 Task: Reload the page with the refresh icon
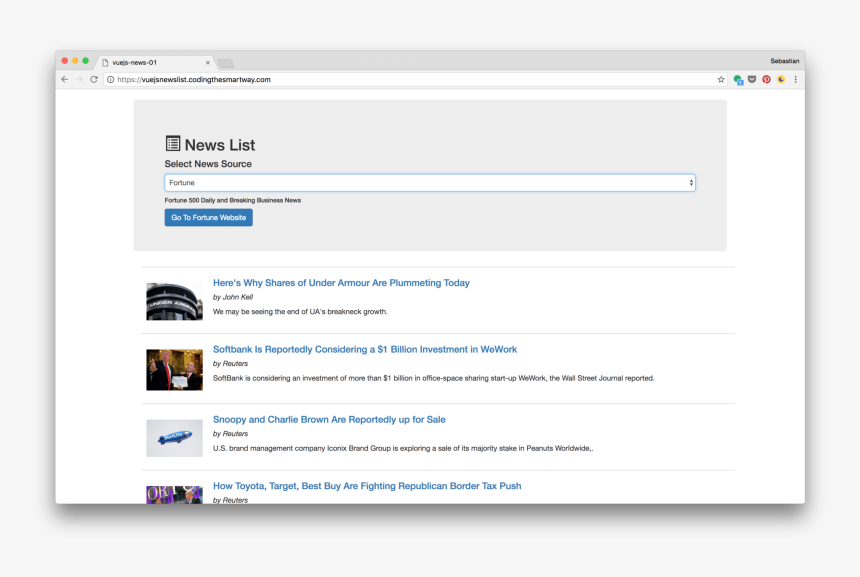pos(94,80)
